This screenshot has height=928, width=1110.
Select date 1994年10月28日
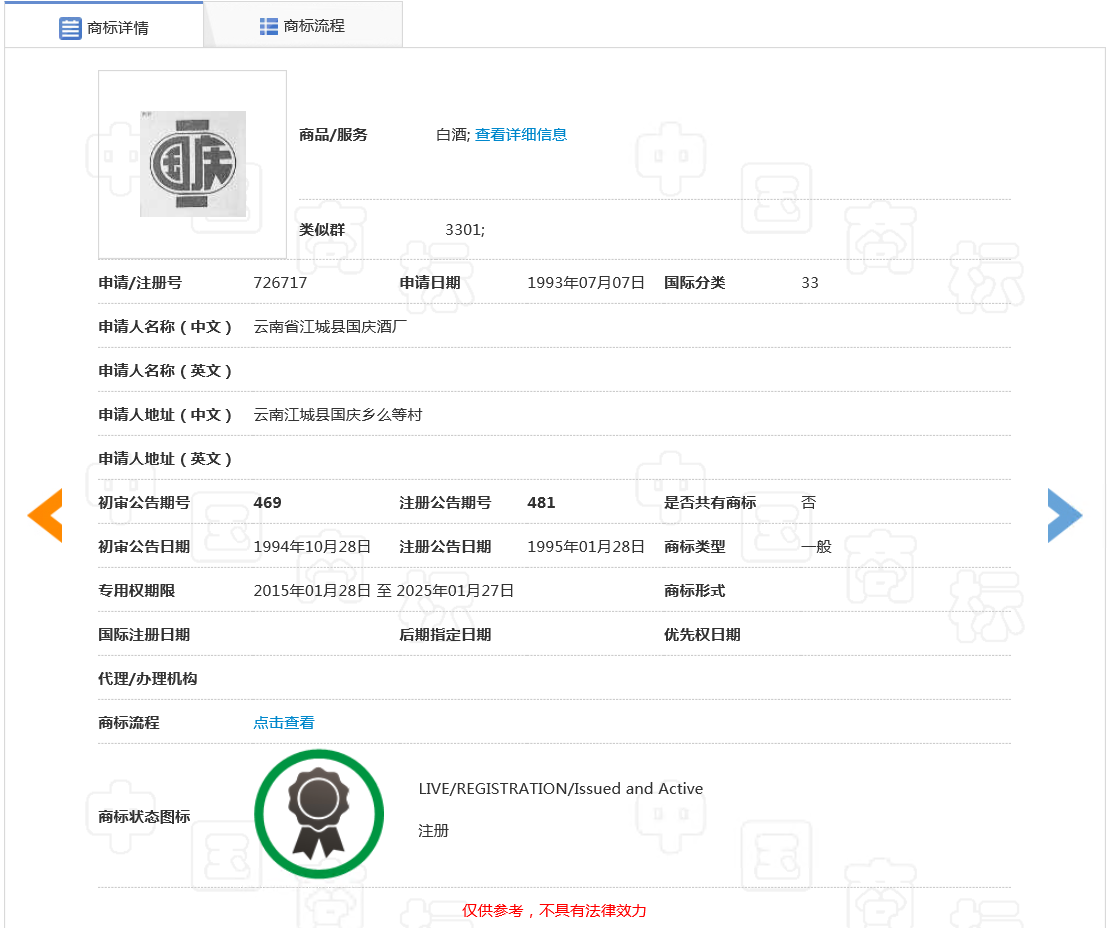click(312, 546)
